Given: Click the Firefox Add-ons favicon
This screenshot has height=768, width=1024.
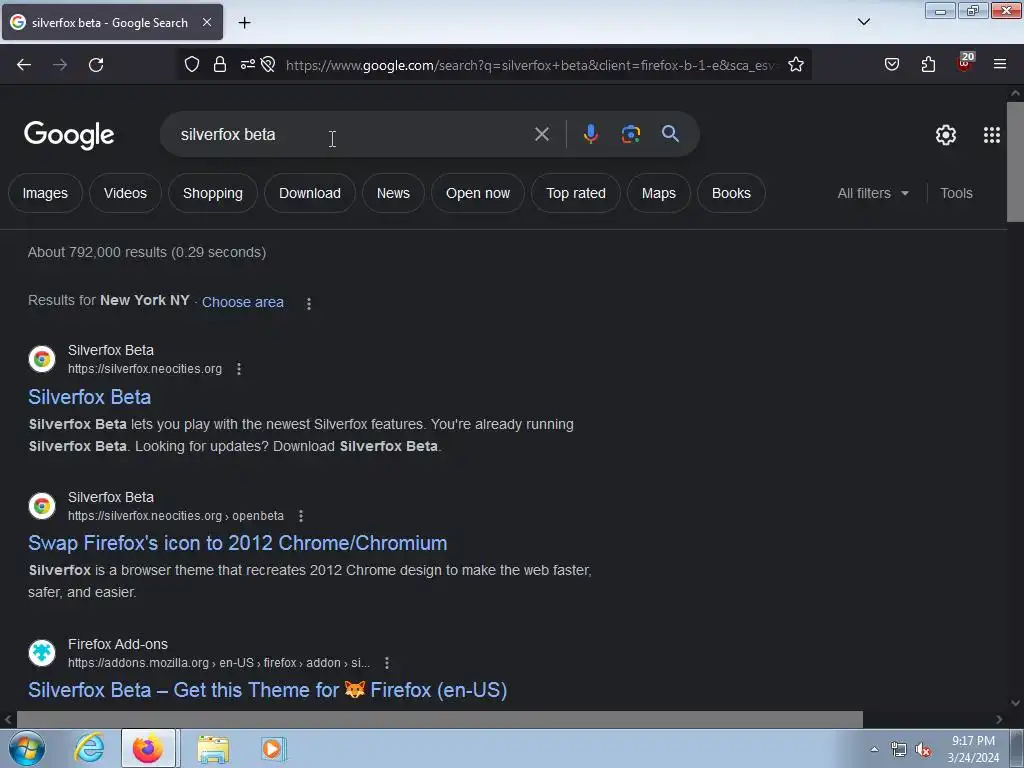Looking at the screenshot, I should 42,653.
